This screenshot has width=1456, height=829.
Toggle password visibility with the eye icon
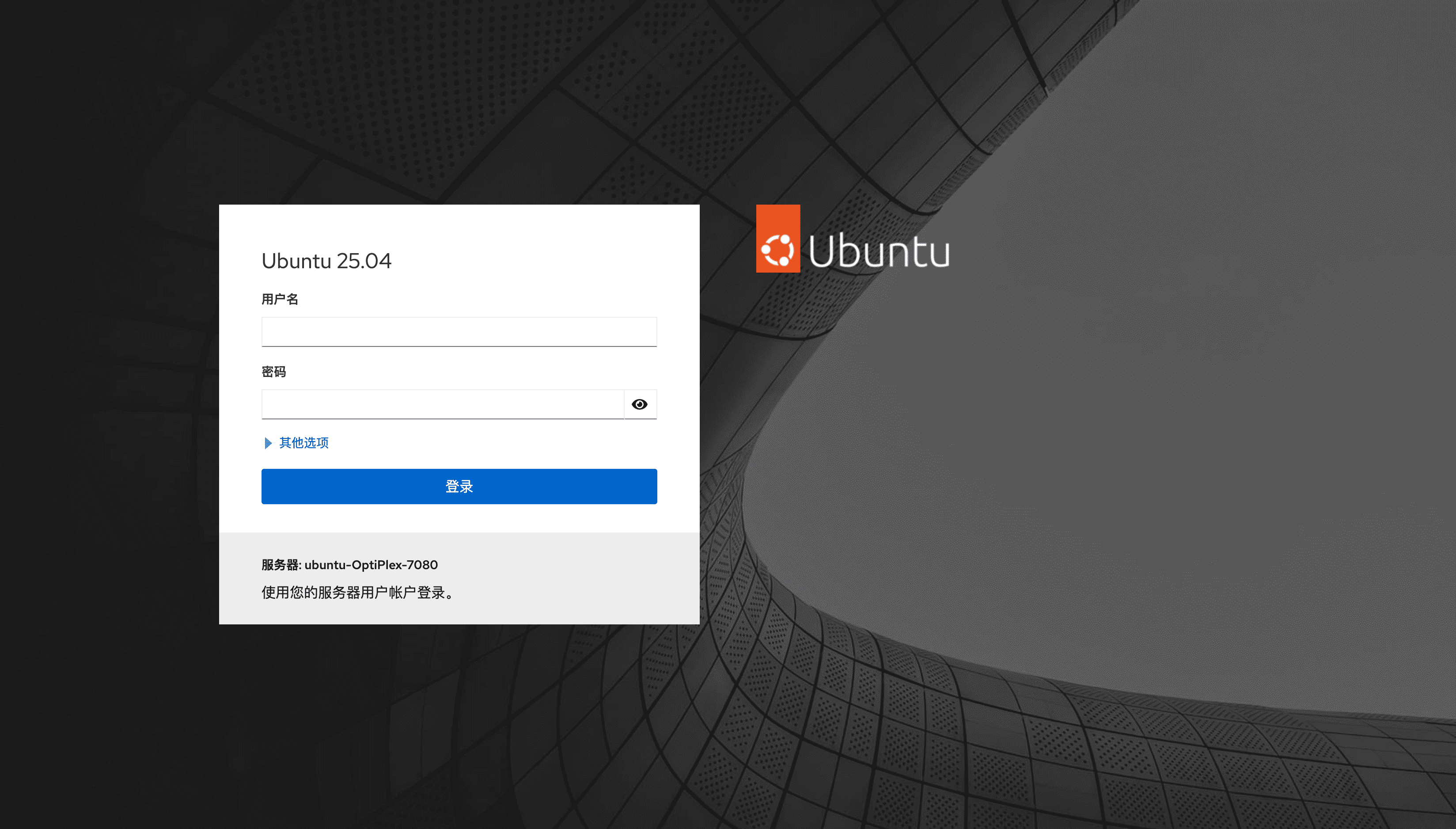click(x=640, y=404)
